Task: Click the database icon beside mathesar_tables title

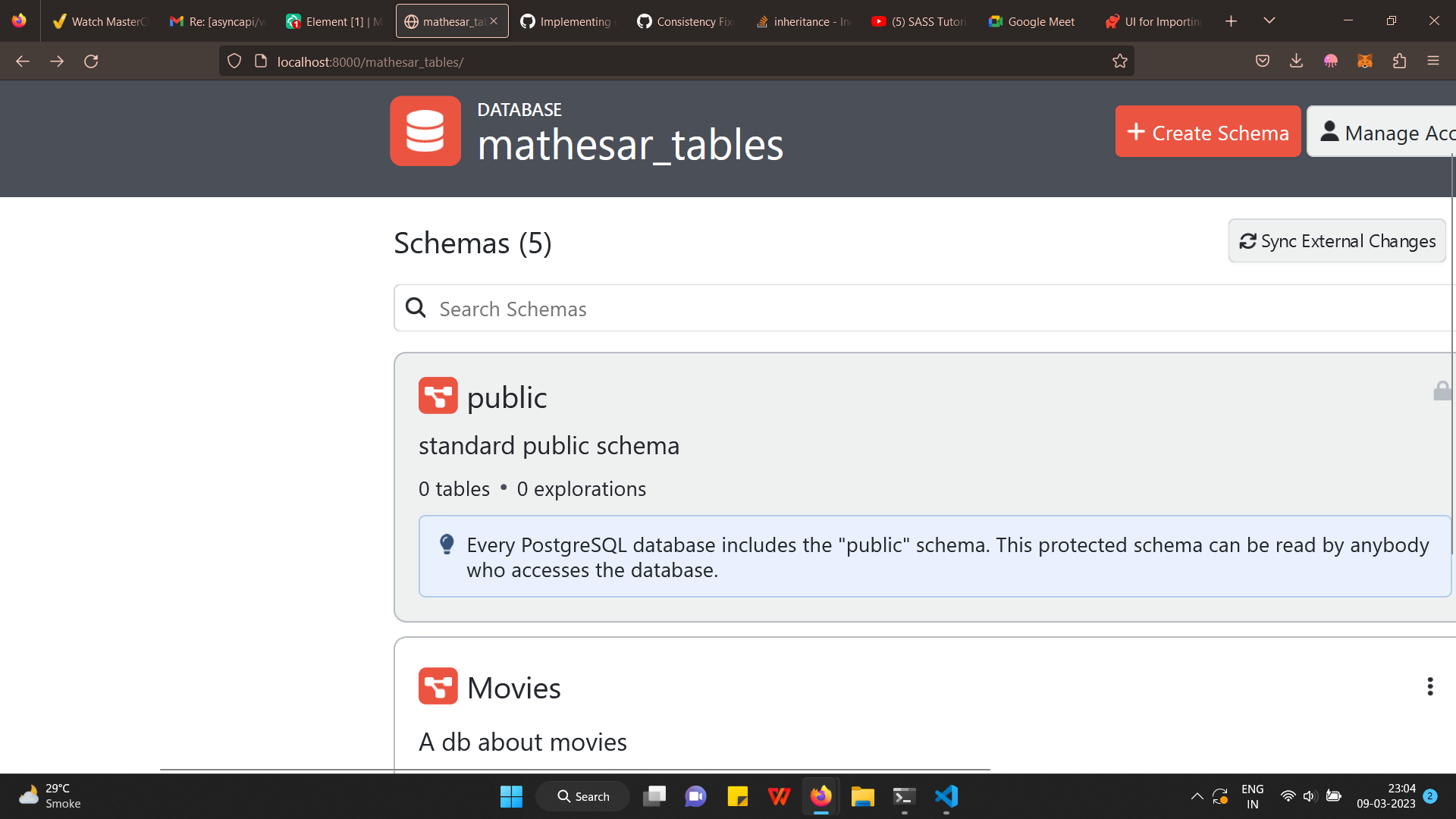Action: [425, 130]
